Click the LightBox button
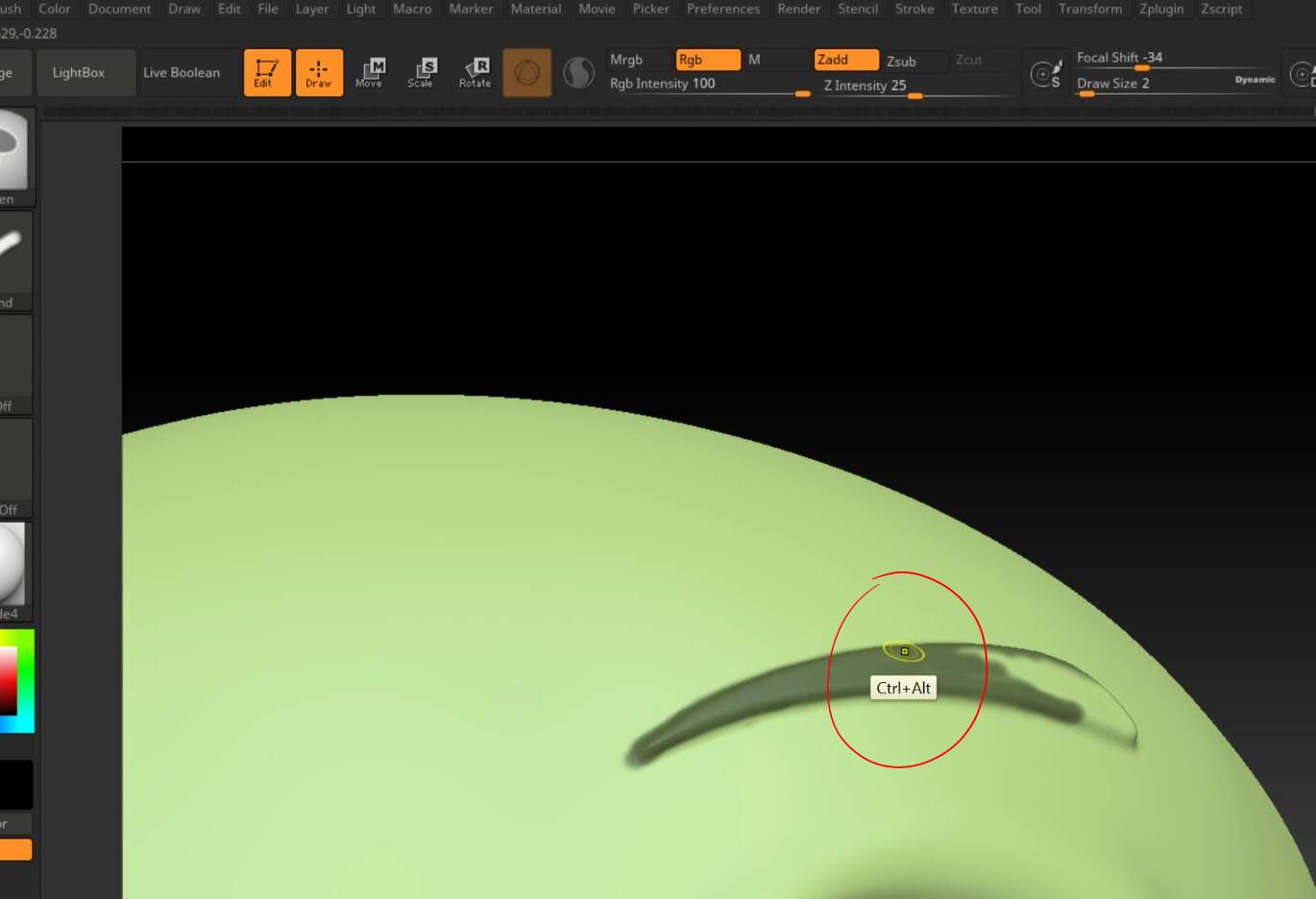The image size is (1316, 899). 79,73
